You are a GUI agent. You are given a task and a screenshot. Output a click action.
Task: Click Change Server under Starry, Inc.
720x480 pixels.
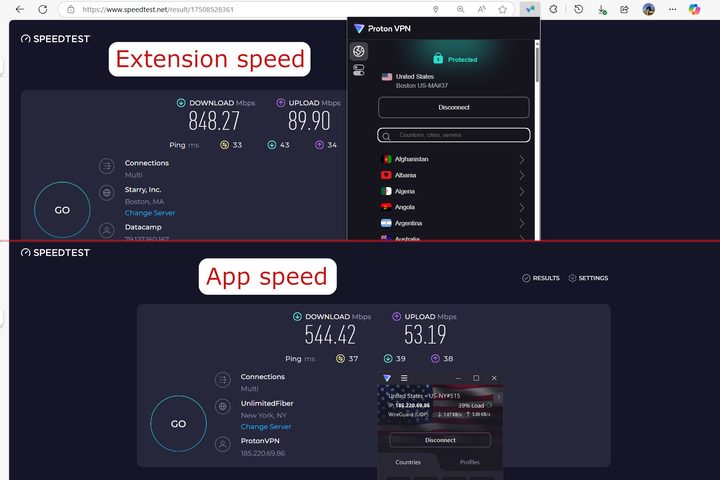click(x=150, y=213)
